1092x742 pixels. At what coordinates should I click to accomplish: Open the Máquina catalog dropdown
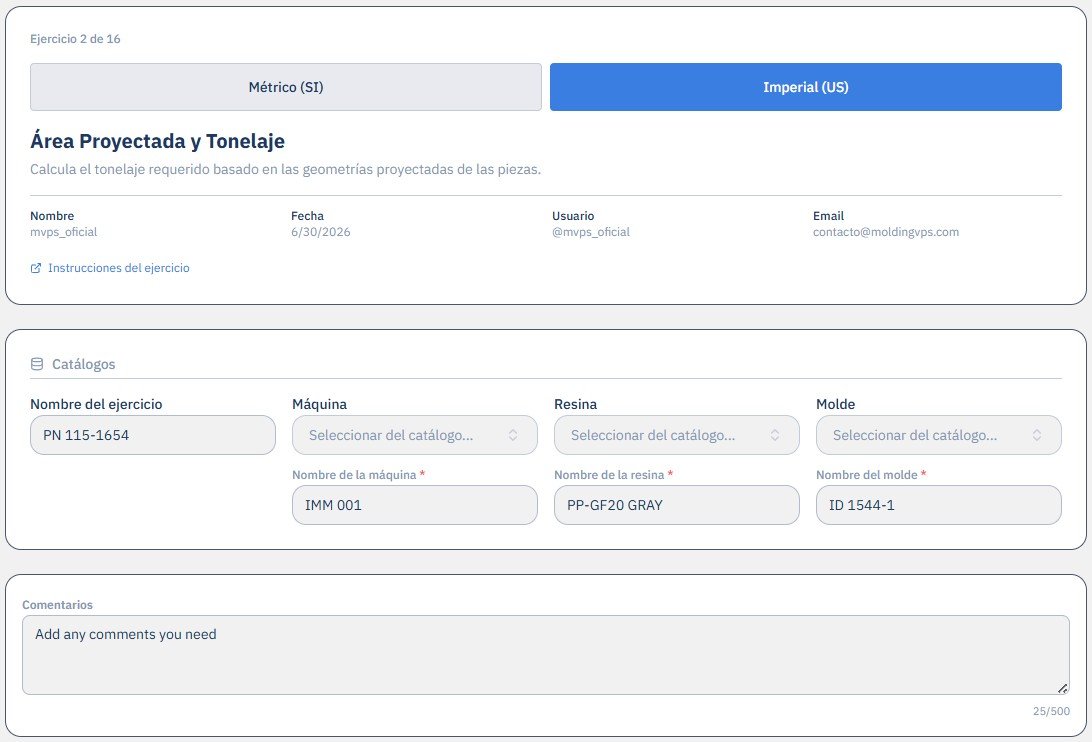point(414,435)
